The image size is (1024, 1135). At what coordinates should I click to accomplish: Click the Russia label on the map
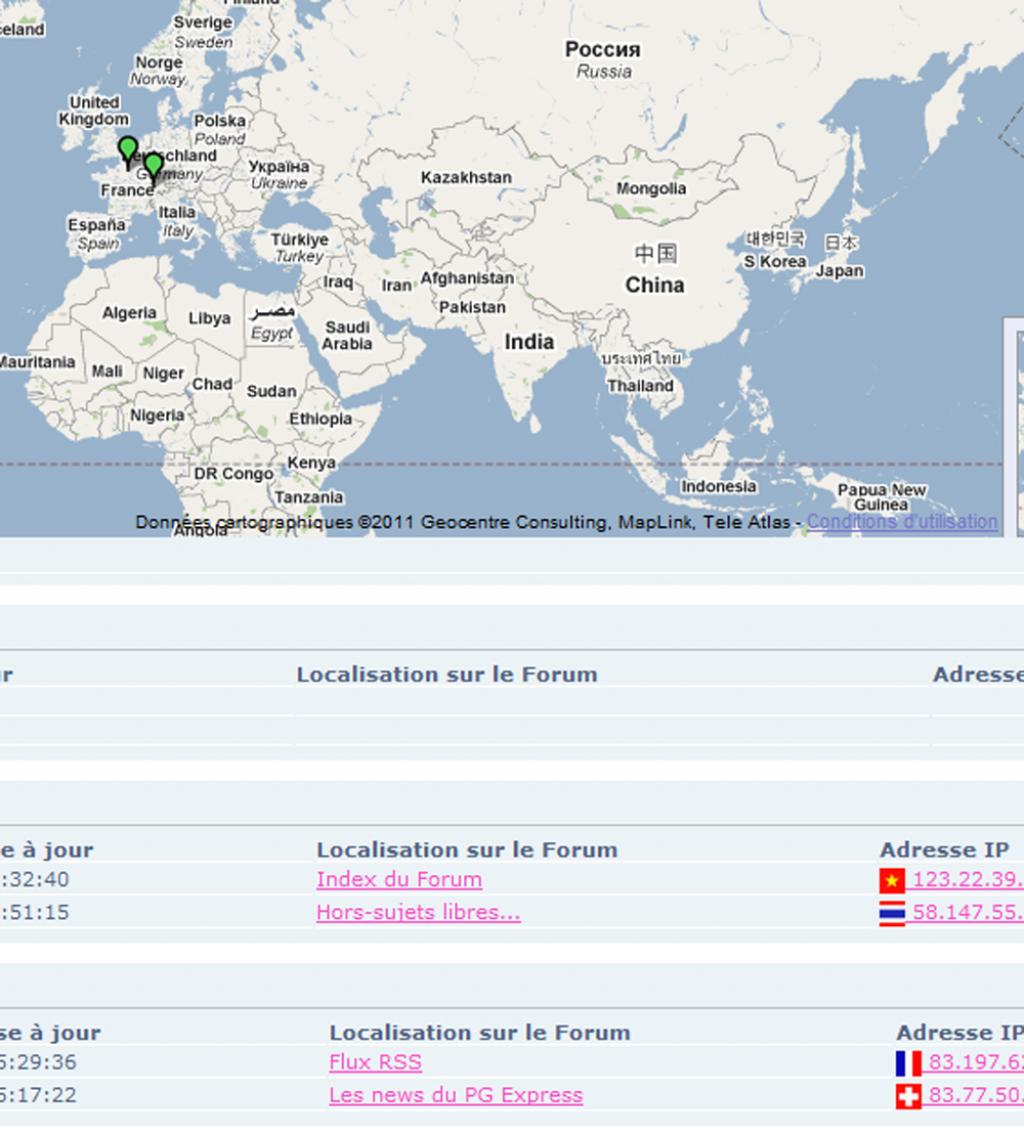click(x=604, y=72)
